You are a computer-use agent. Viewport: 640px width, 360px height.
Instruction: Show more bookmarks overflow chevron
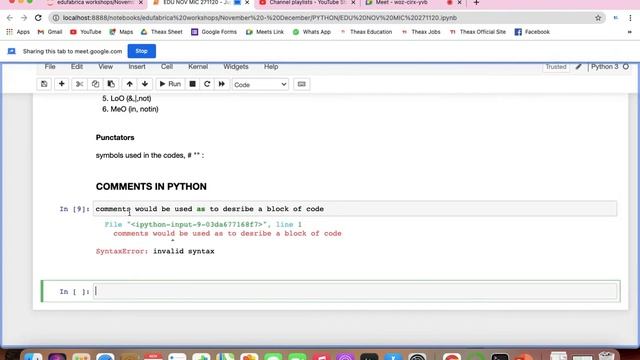coord(629,32)
